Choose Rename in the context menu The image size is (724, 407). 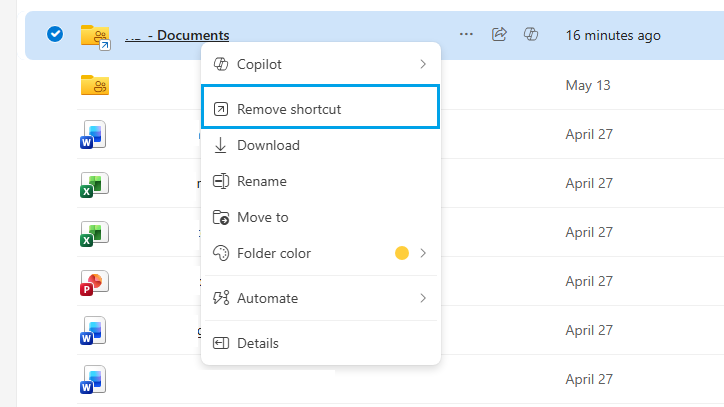click(x=320, y=181)
